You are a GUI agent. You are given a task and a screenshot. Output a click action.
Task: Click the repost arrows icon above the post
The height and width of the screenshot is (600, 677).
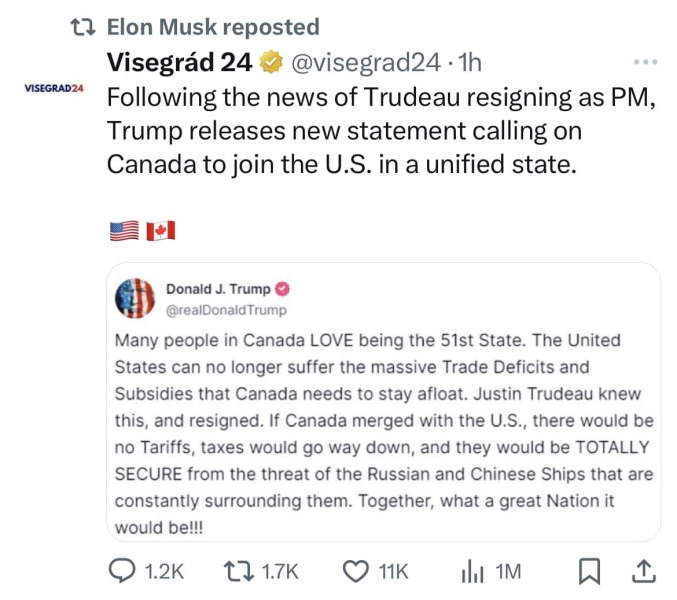pos(82,27)
